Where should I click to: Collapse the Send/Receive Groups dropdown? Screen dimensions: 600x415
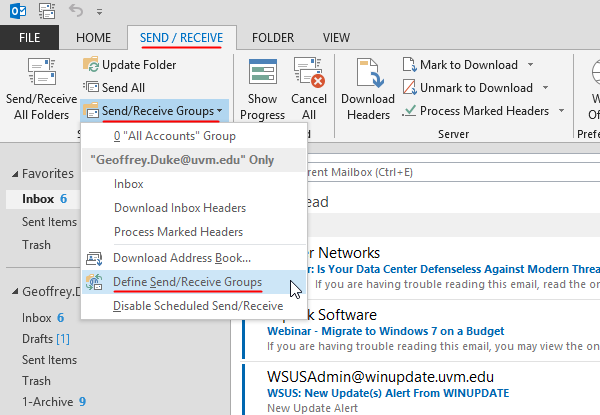155,111
